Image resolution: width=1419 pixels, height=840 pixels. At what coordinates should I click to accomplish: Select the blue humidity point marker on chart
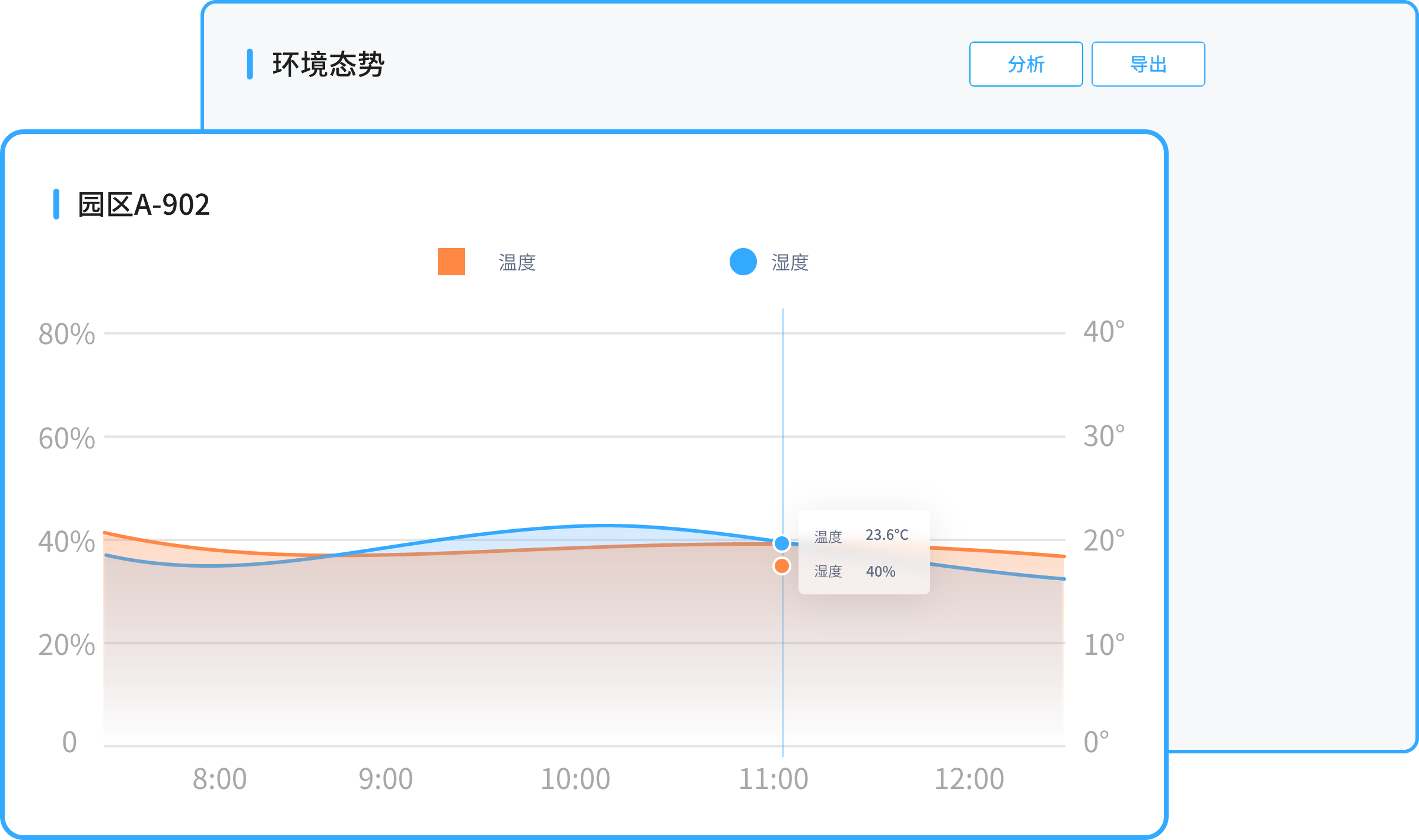[x=782, y=542]
